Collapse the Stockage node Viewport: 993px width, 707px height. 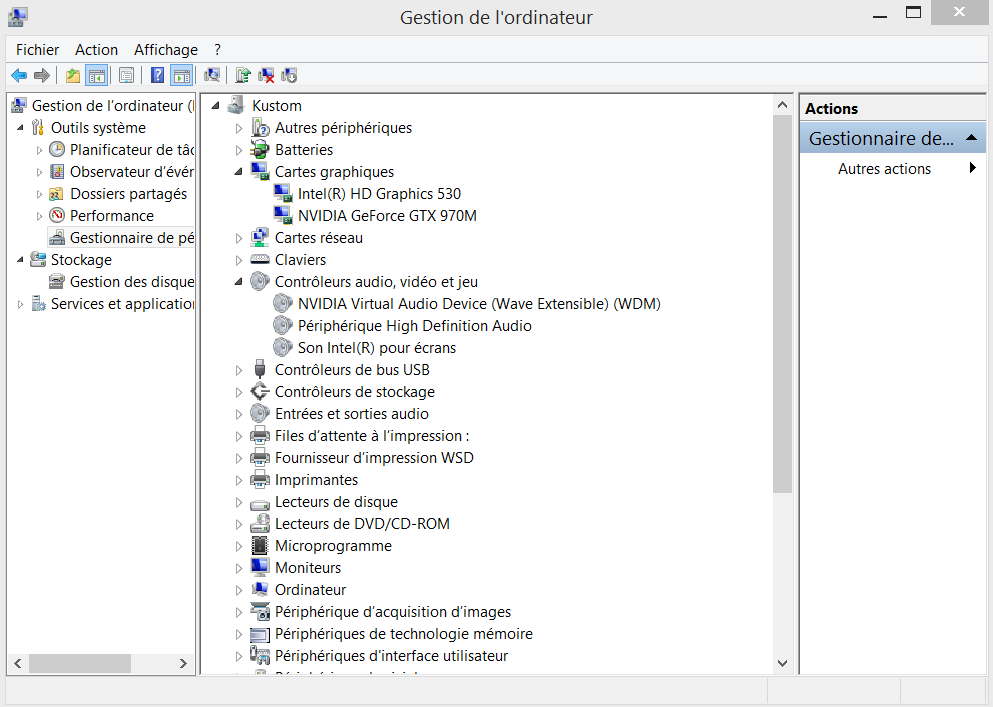click(20, 260)
